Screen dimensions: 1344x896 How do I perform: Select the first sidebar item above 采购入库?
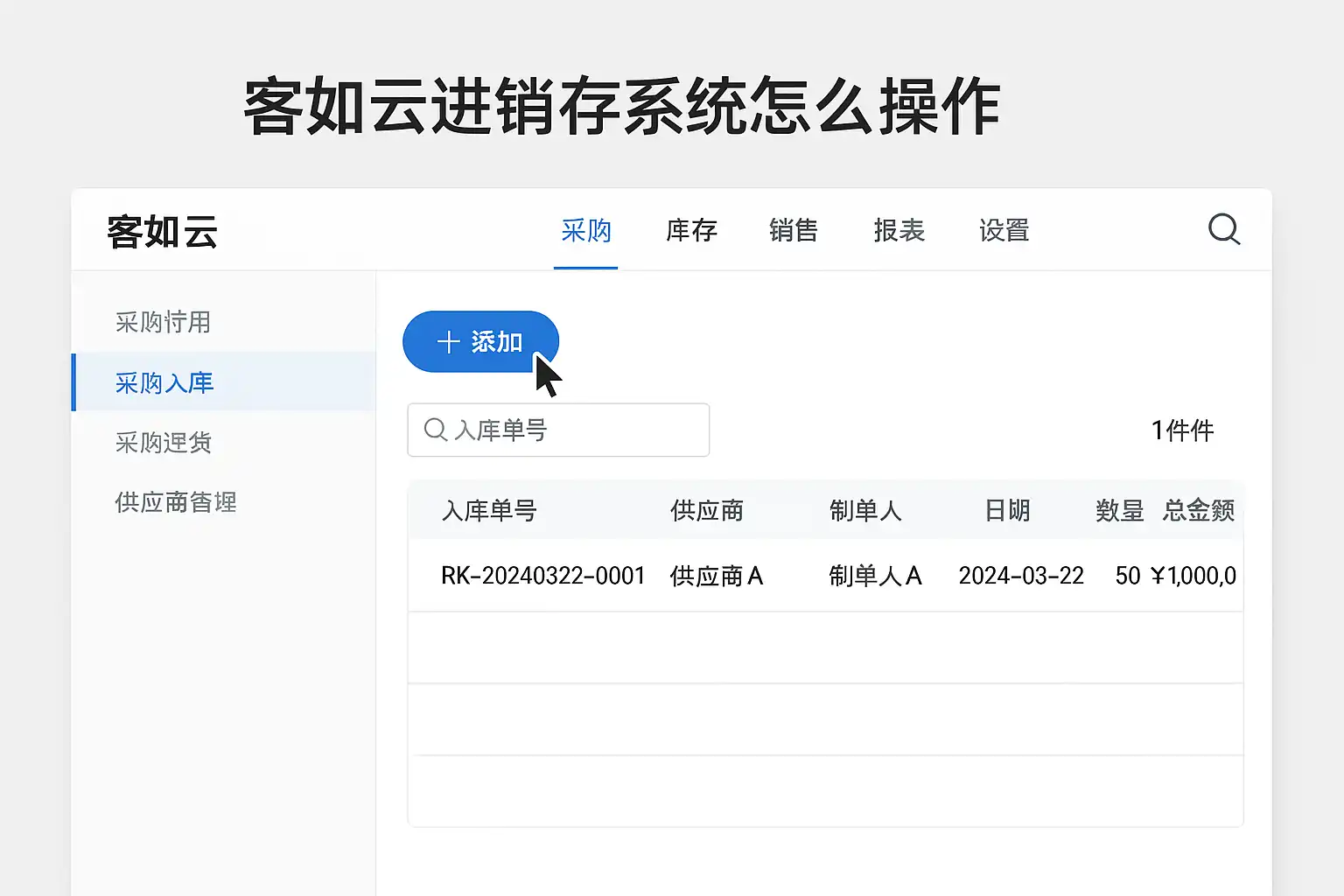[163, 322]
